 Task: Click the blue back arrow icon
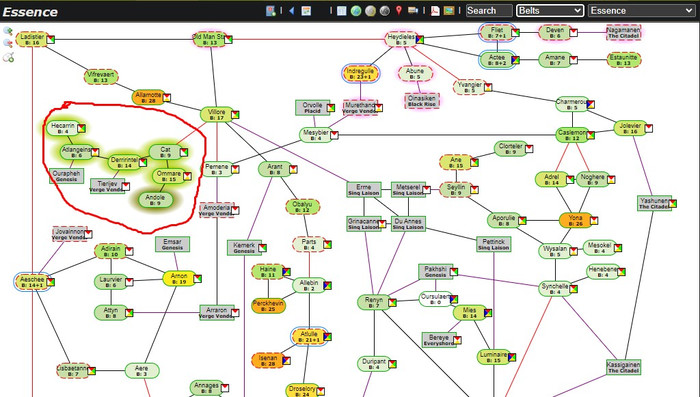pos(292,11)
